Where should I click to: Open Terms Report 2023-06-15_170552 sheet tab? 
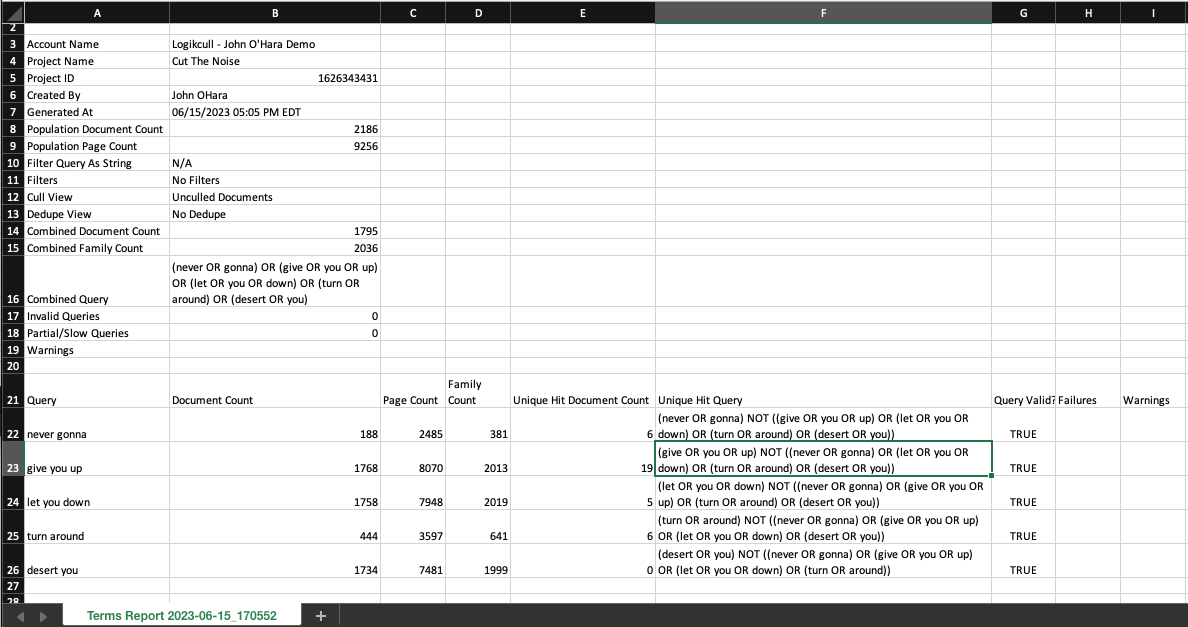[182, 616]
